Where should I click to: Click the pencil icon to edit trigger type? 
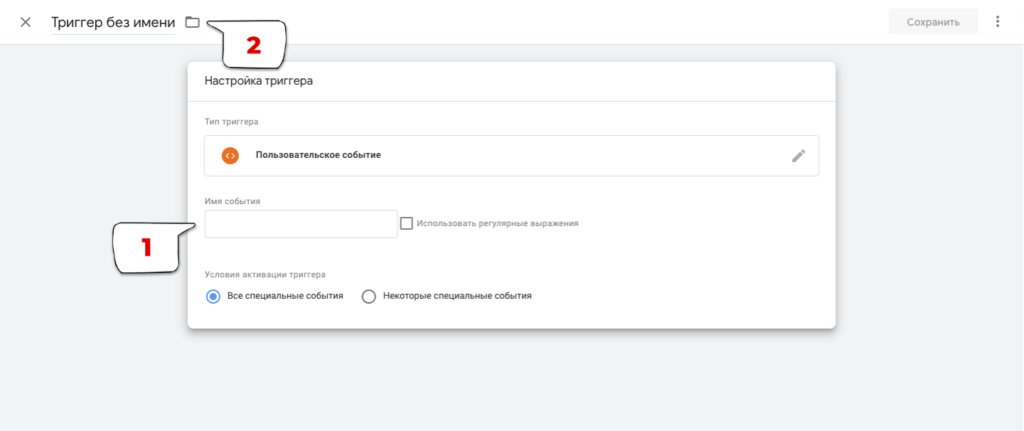798,156
